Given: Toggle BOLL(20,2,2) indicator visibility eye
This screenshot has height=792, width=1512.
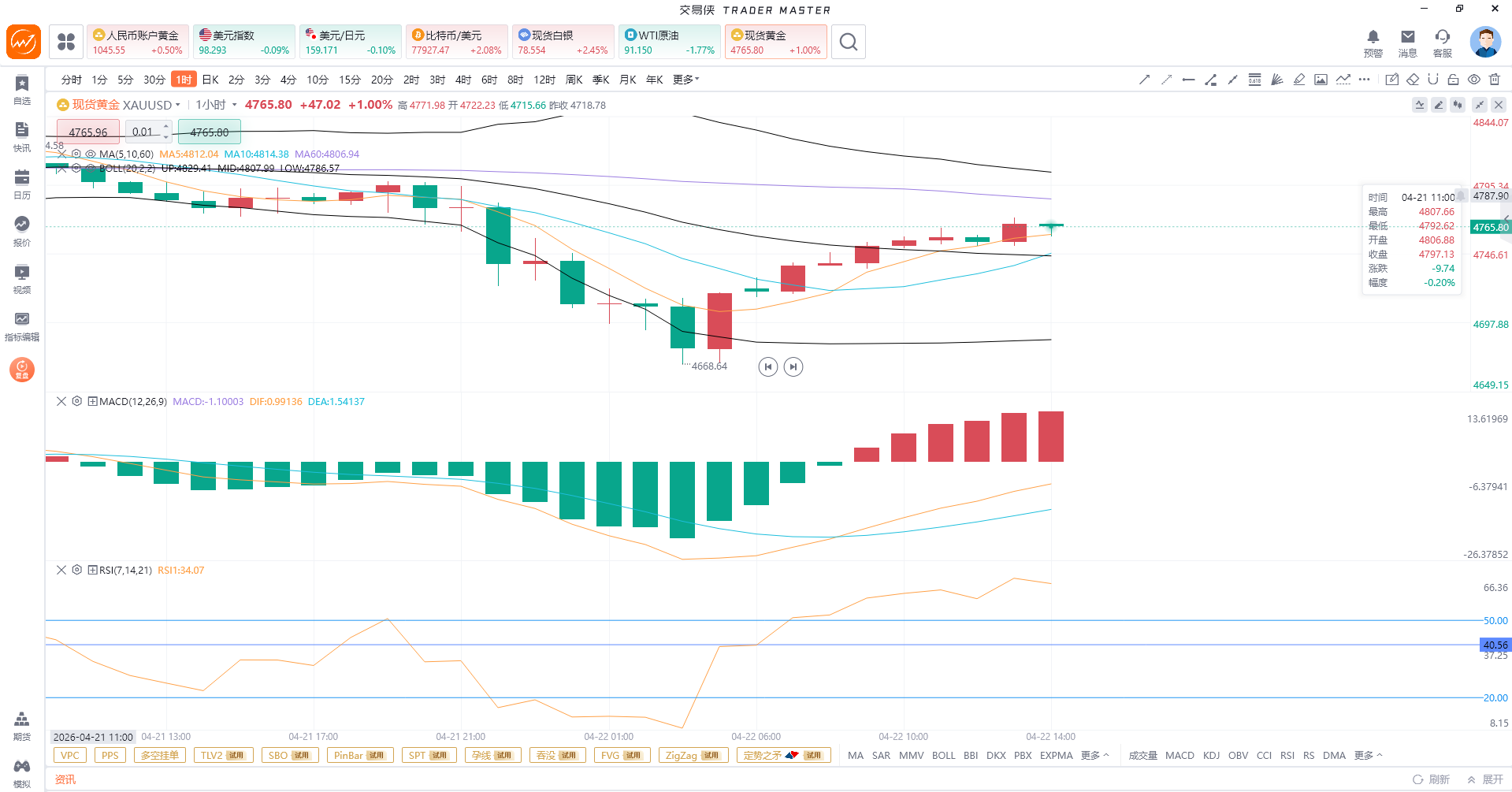Looking at the screenshot, I should [91, 168].
